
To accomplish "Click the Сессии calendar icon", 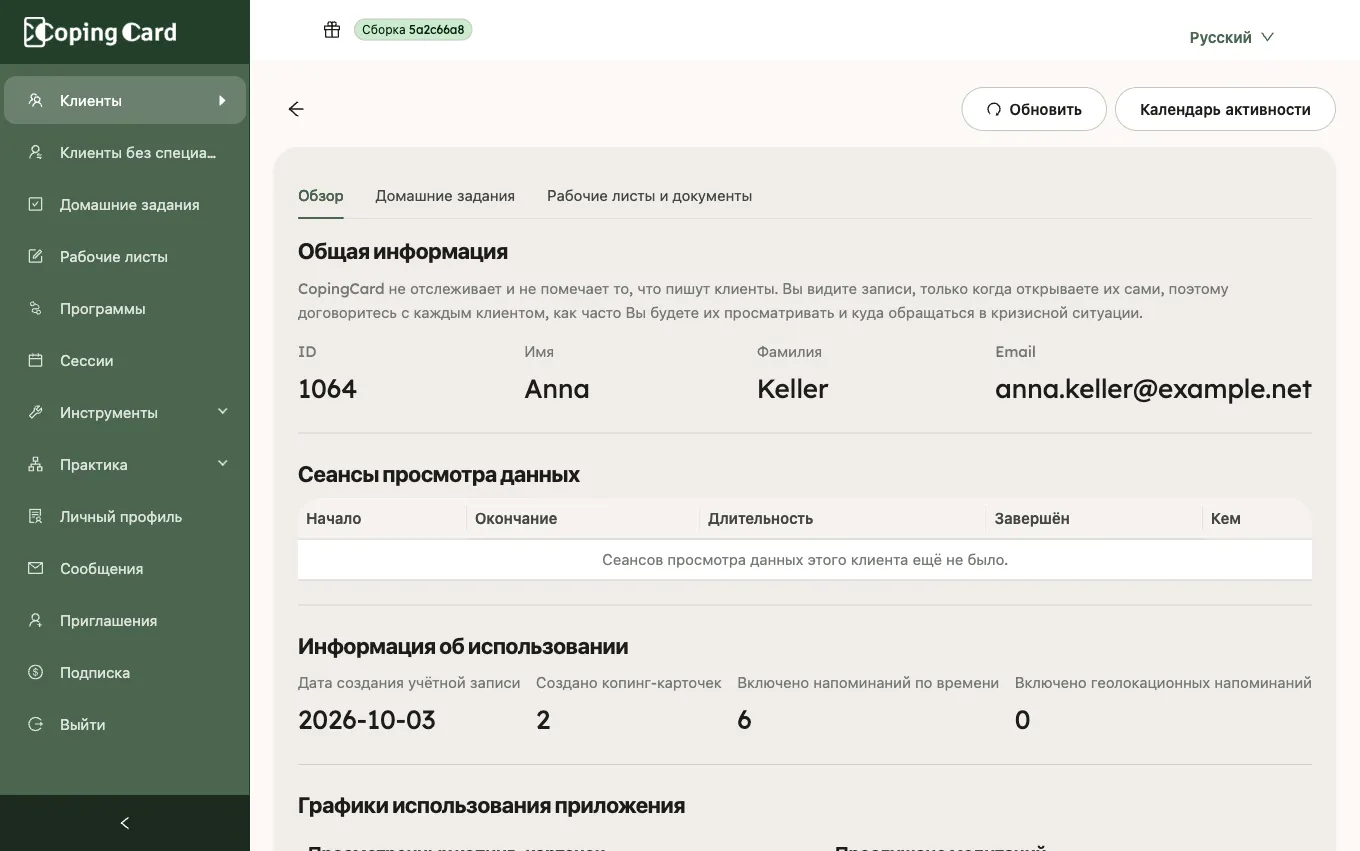I will (x=36, y=360).
